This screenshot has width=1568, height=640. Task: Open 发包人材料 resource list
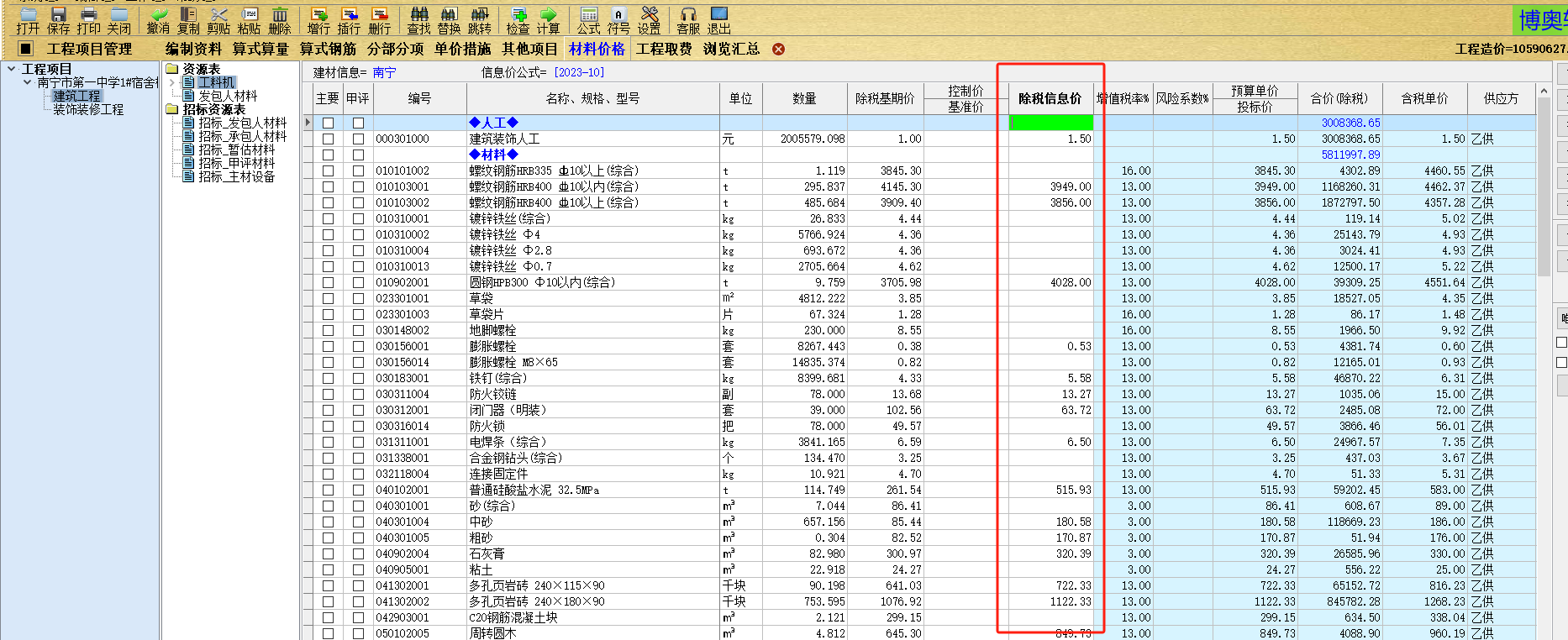click(228, 96)
